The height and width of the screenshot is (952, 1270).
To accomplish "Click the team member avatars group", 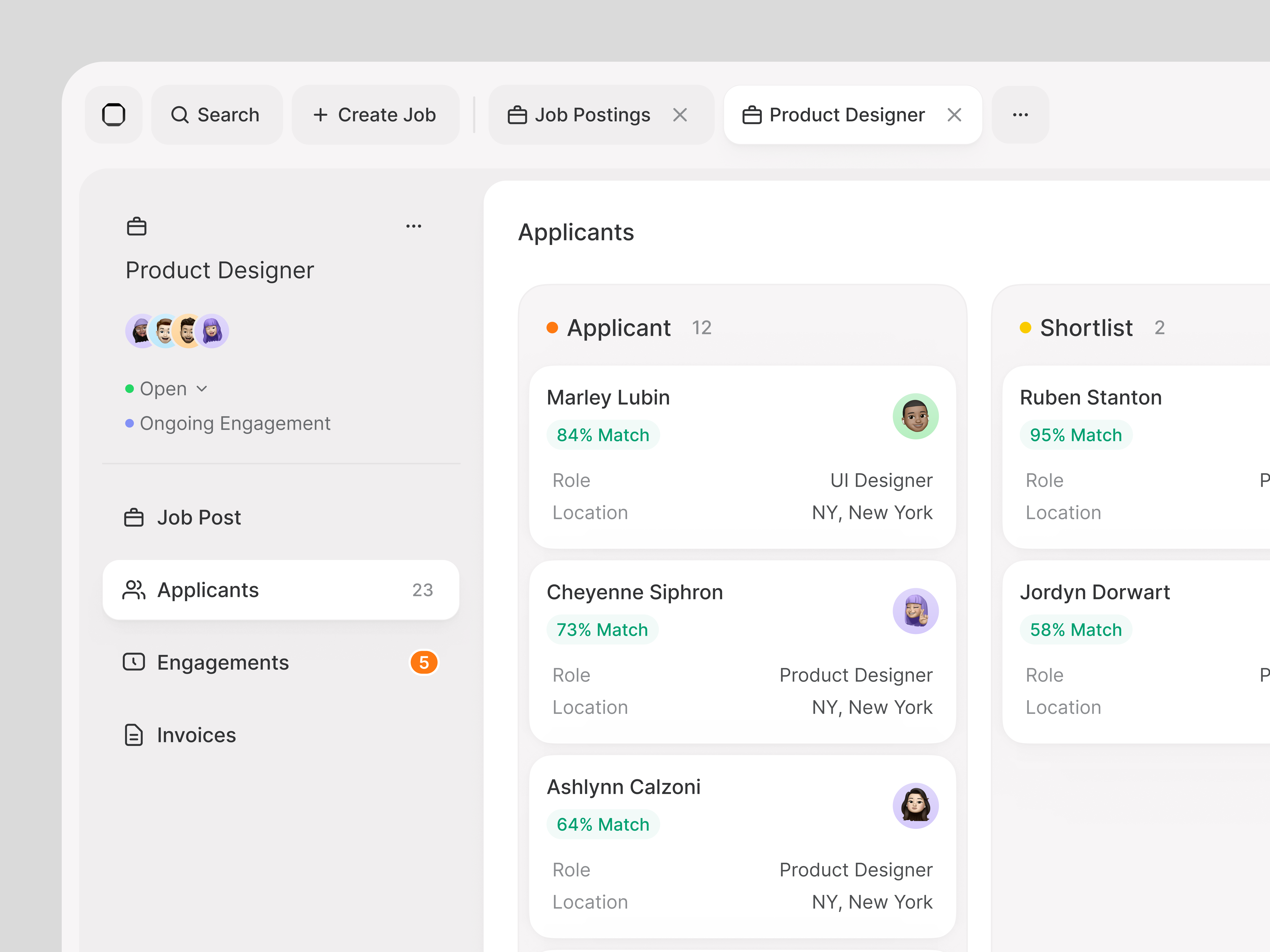I will 177,331.
